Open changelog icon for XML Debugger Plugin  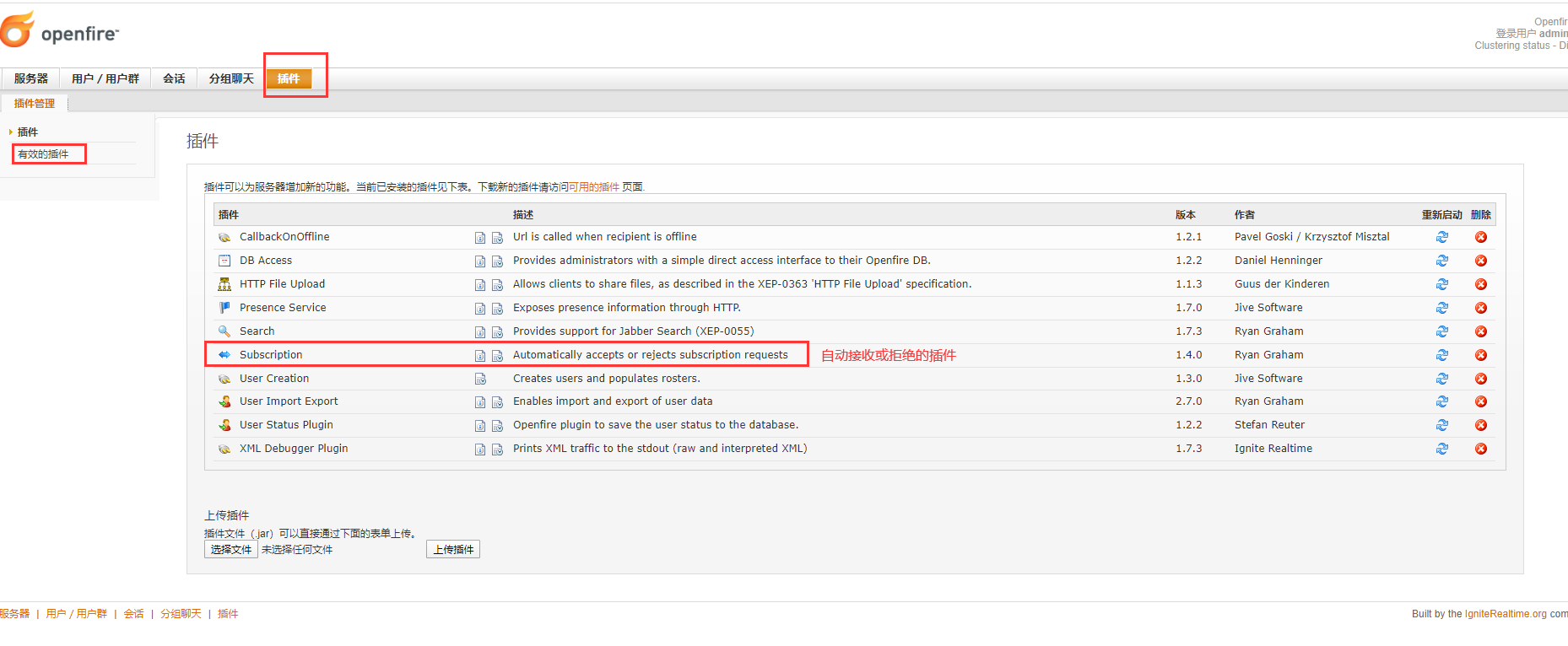[497, 450]
